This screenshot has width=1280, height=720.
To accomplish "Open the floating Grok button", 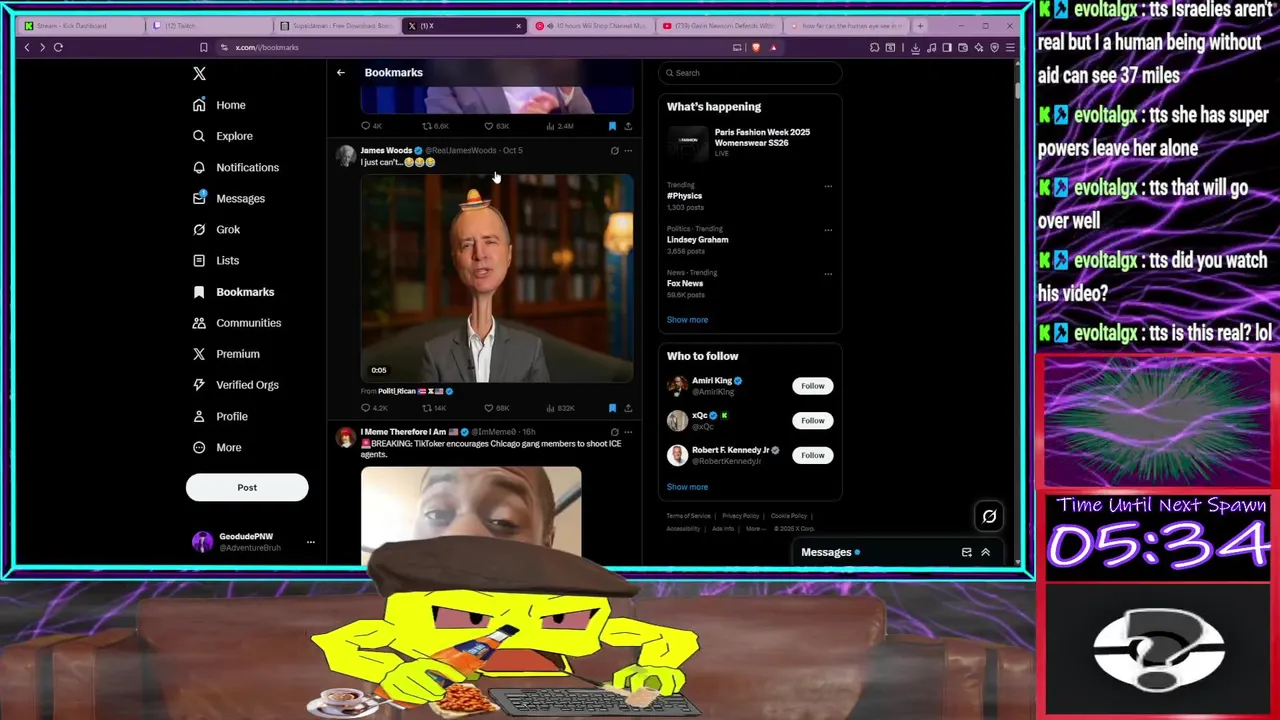I will pyautogui.click(x=989, y=516).
